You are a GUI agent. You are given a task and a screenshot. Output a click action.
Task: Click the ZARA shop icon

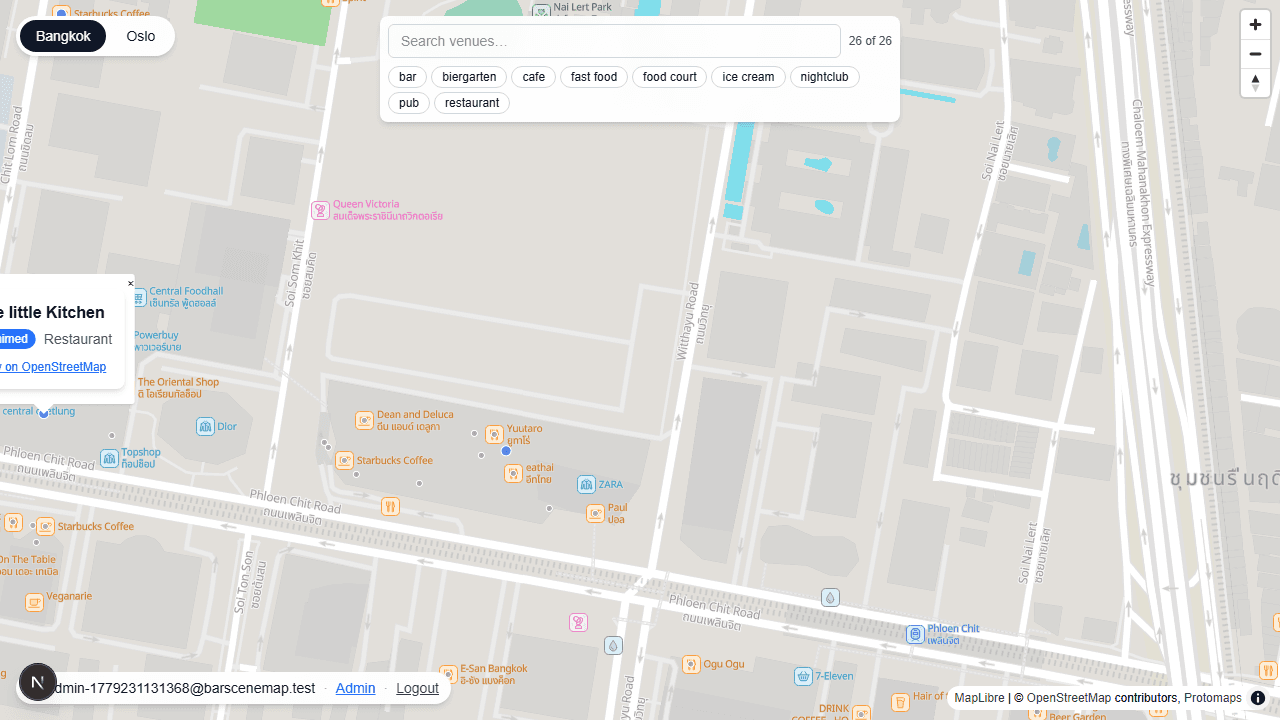tap(586, 485)
